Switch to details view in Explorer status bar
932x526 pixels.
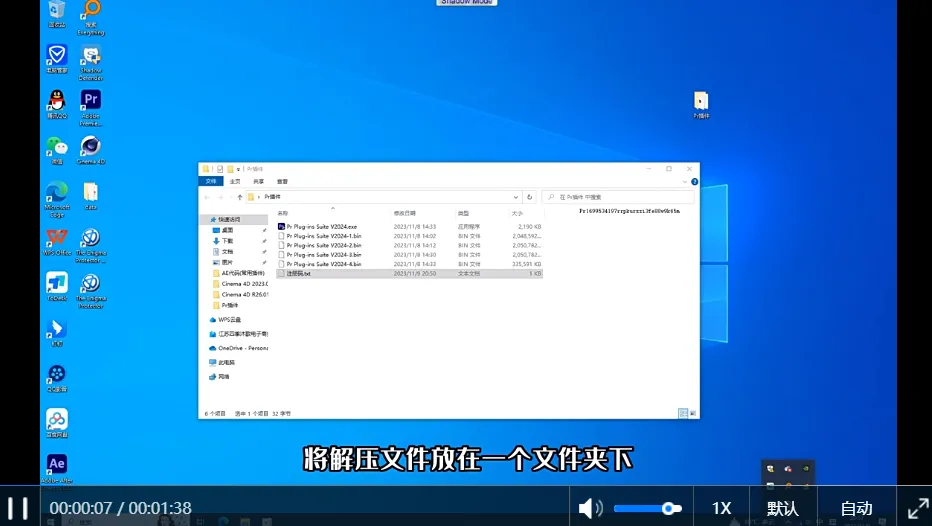click(683, 413)
